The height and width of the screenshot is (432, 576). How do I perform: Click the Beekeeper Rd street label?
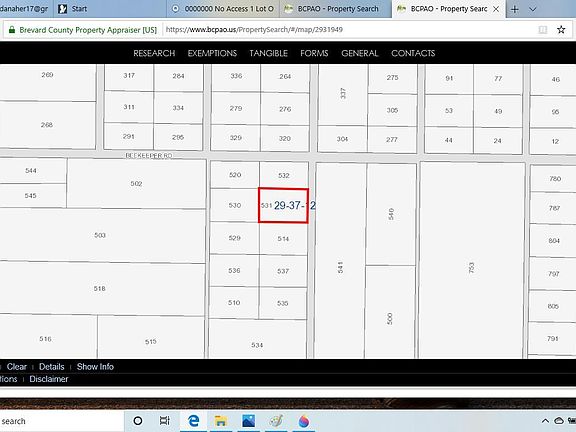click(x=149, y=155)
